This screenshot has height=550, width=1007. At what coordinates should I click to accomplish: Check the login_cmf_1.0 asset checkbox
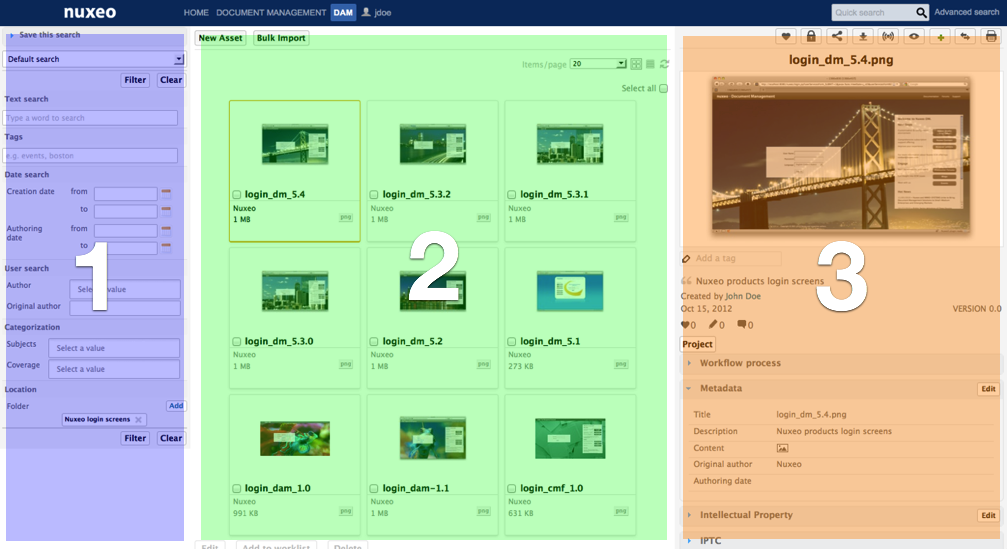[511, 489]
